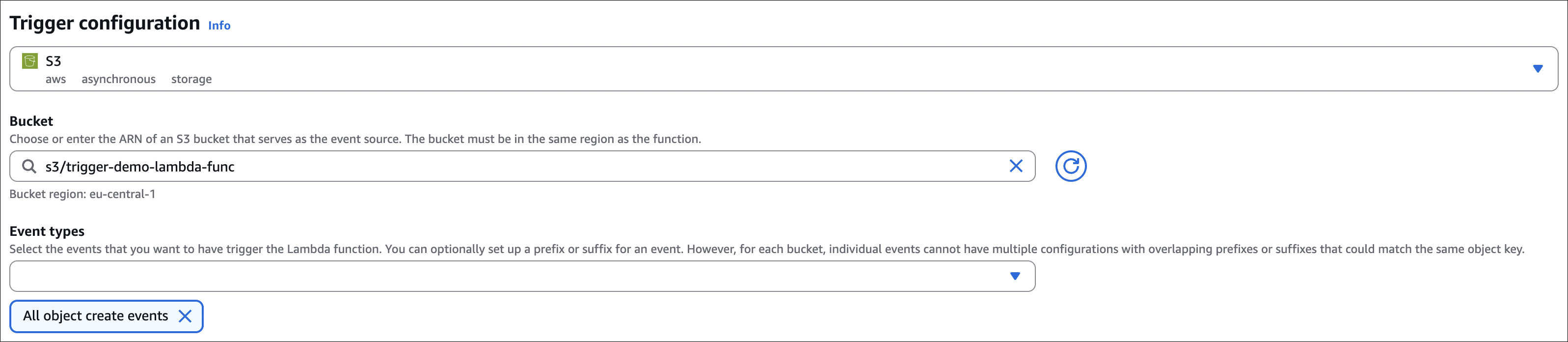Refresh the bucket list with circular arrow
Viewport: 1568px width, 342px height.
[1071, 166]
